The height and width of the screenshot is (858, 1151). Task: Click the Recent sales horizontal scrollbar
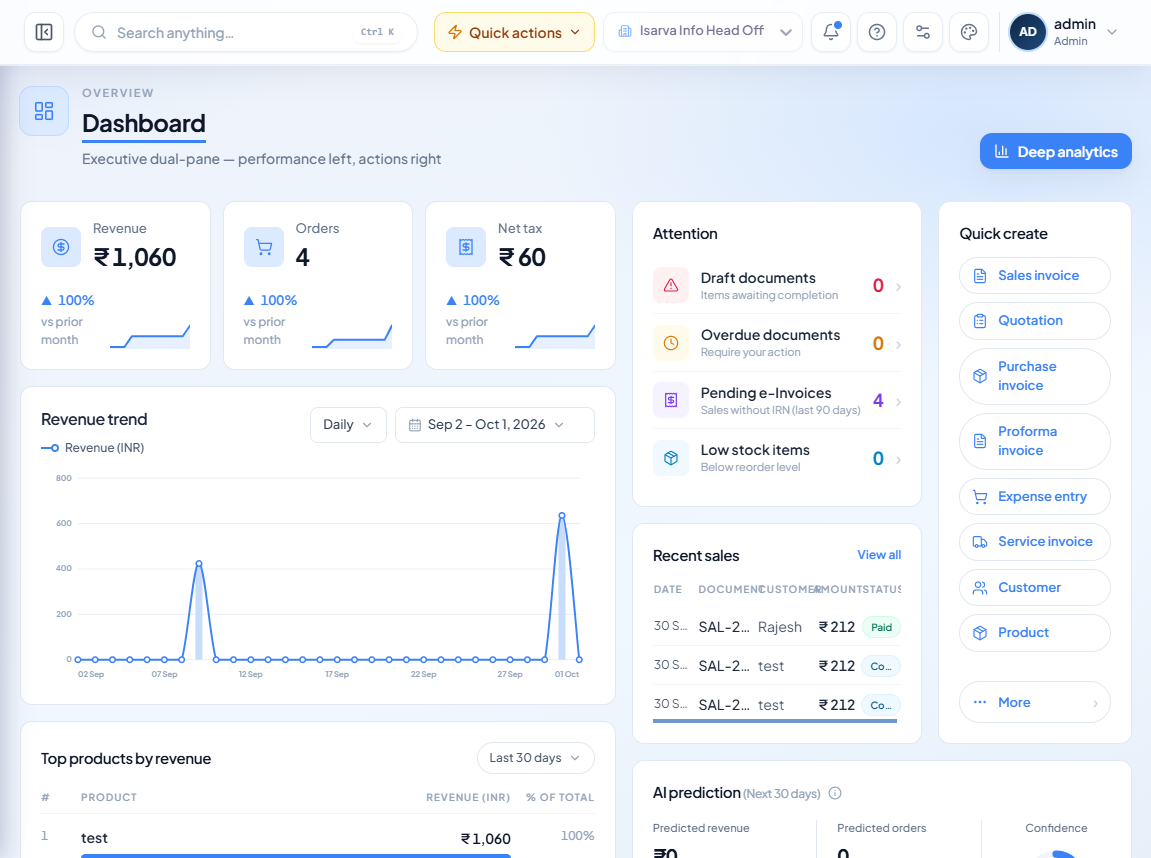[x=774, y=721]
